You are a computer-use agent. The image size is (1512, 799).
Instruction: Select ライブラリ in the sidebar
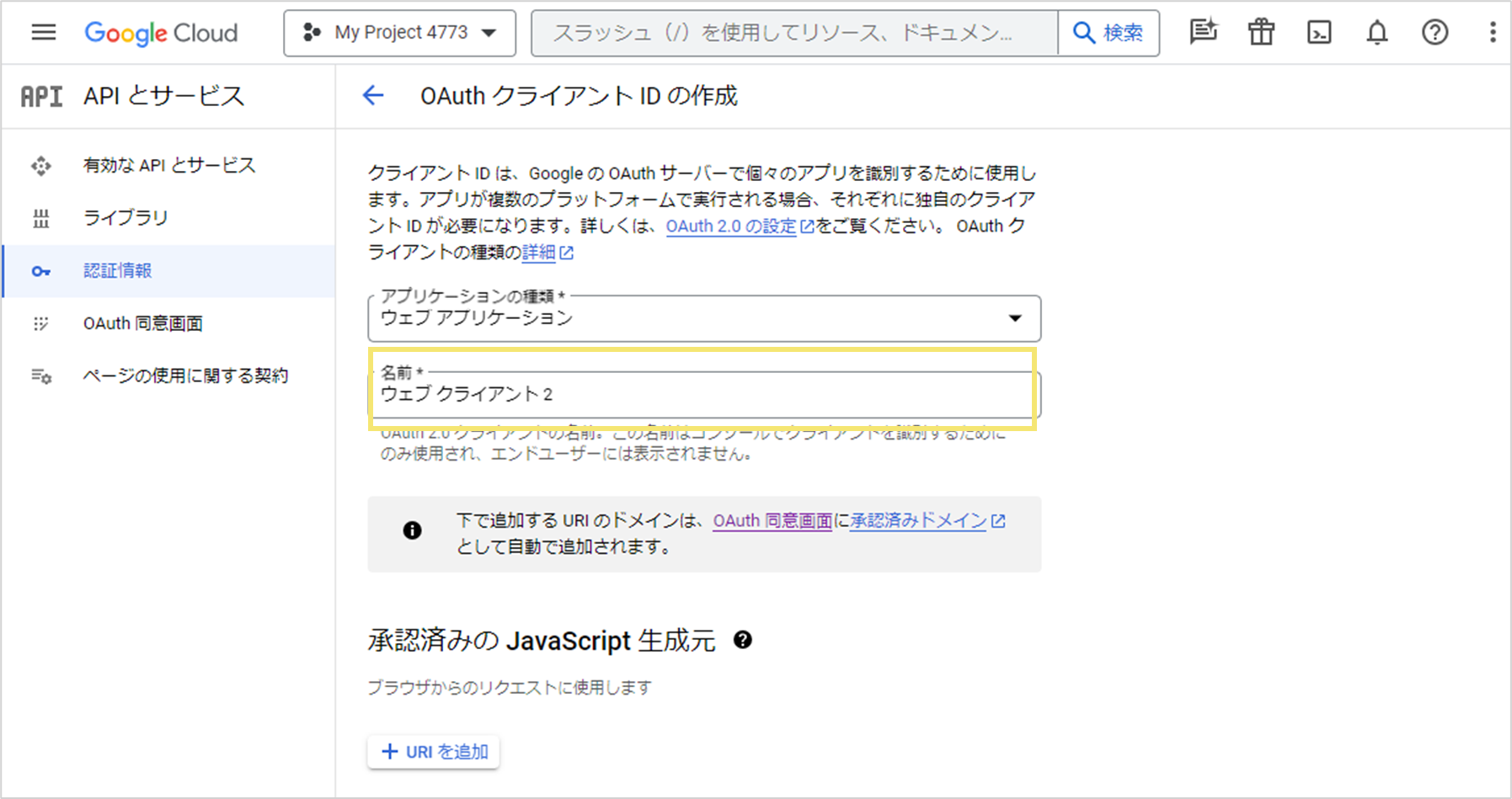(x=125, y=217)
